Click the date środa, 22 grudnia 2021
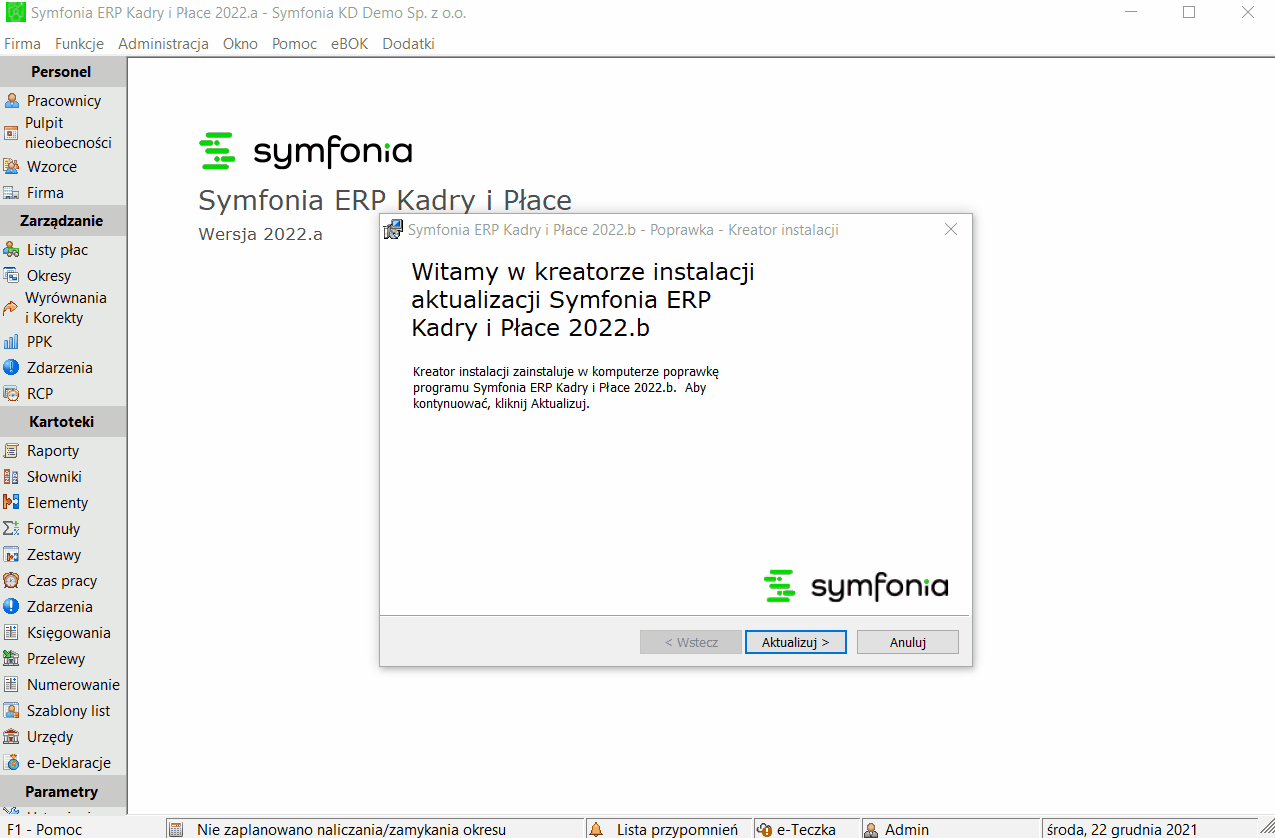 click(1122, 829)
